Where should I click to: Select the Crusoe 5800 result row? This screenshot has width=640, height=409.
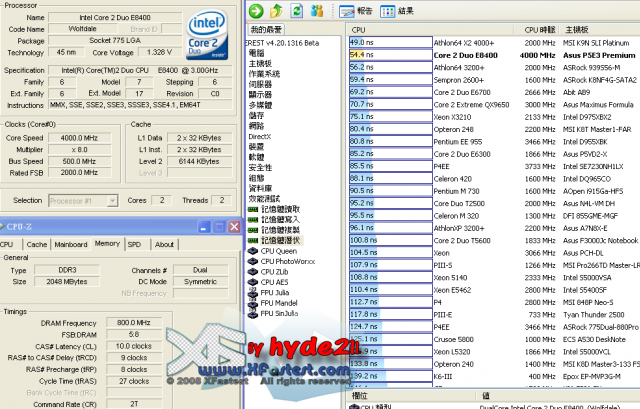(x=494, y=339)
